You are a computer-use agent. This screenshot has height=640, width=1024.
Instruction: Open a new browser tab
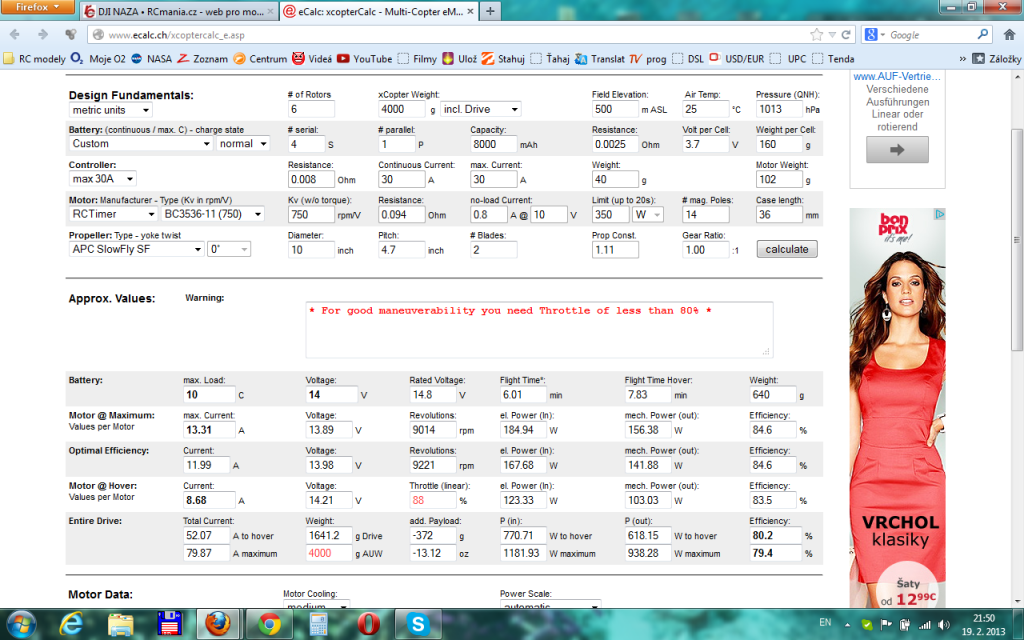pos(490,12)
